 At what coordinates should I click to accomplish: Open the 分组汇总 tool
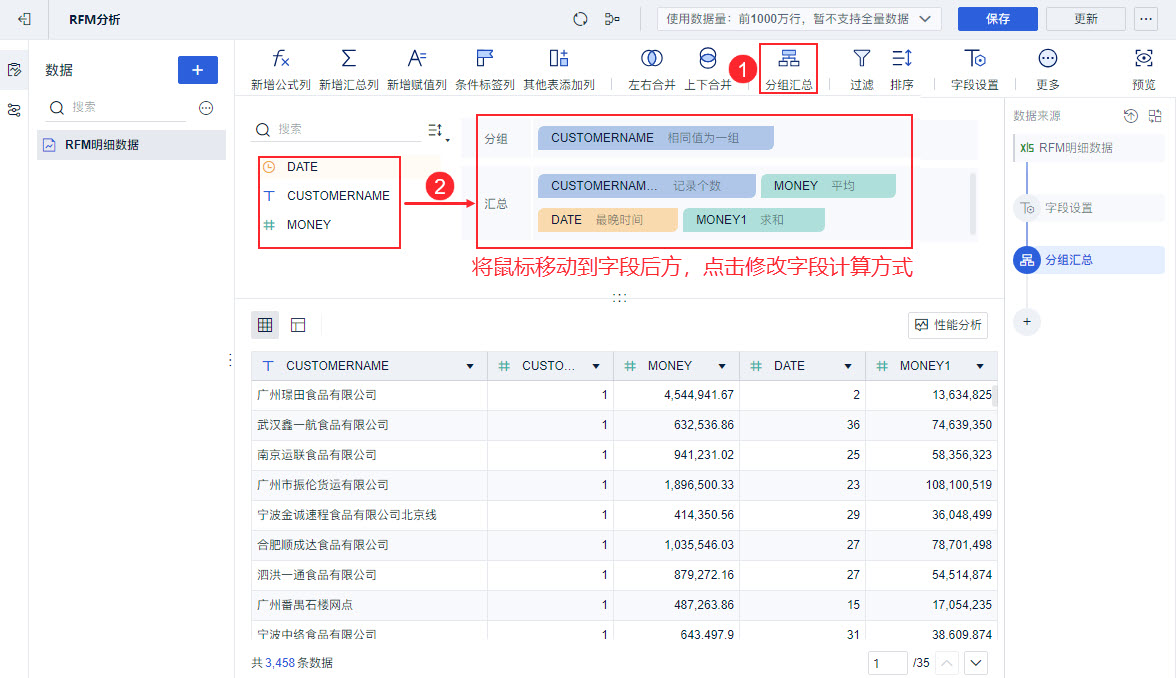click(x=788, y=69)
